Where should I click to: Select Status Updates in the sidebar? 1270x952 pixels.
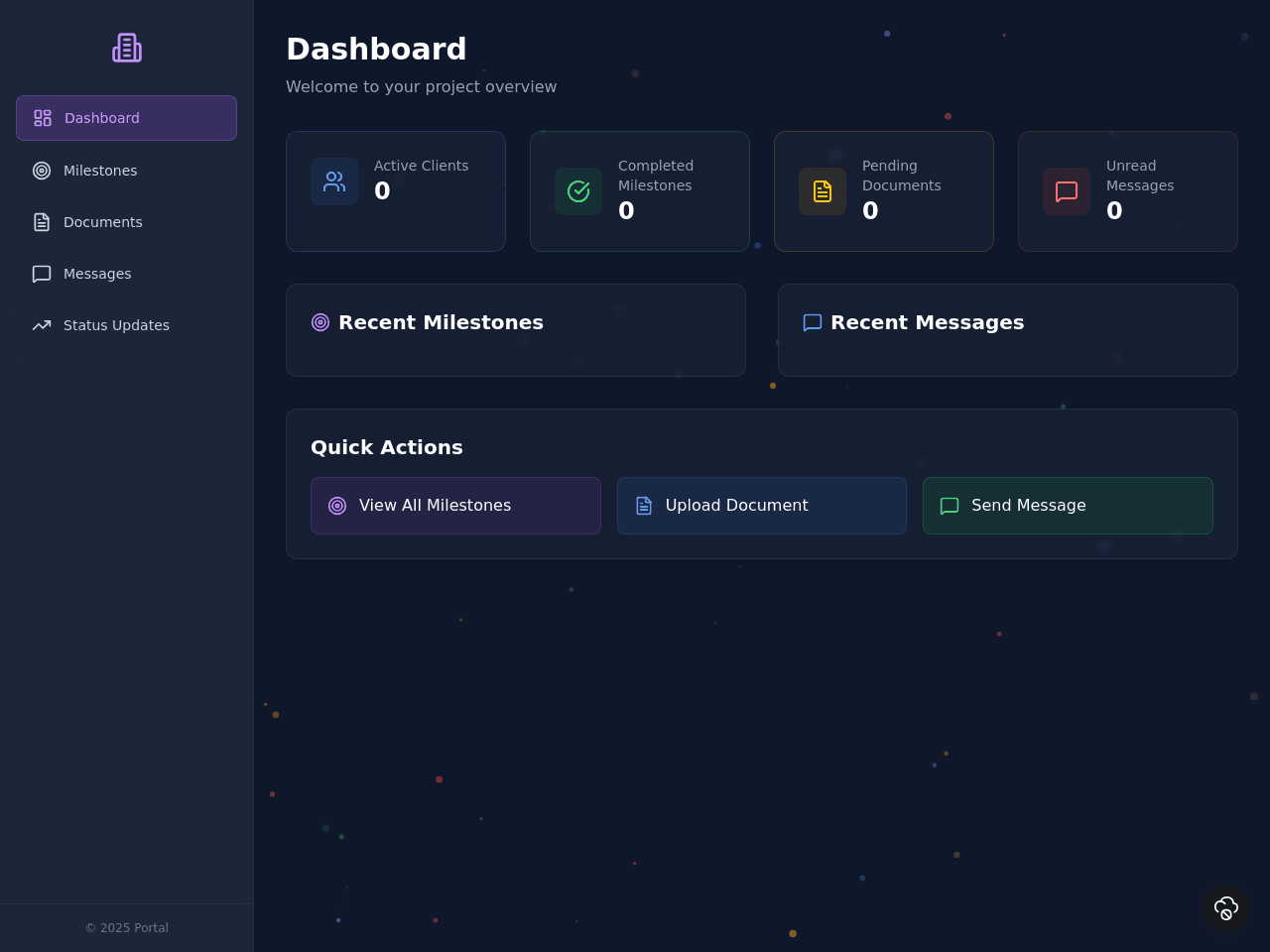click(126, 325)
